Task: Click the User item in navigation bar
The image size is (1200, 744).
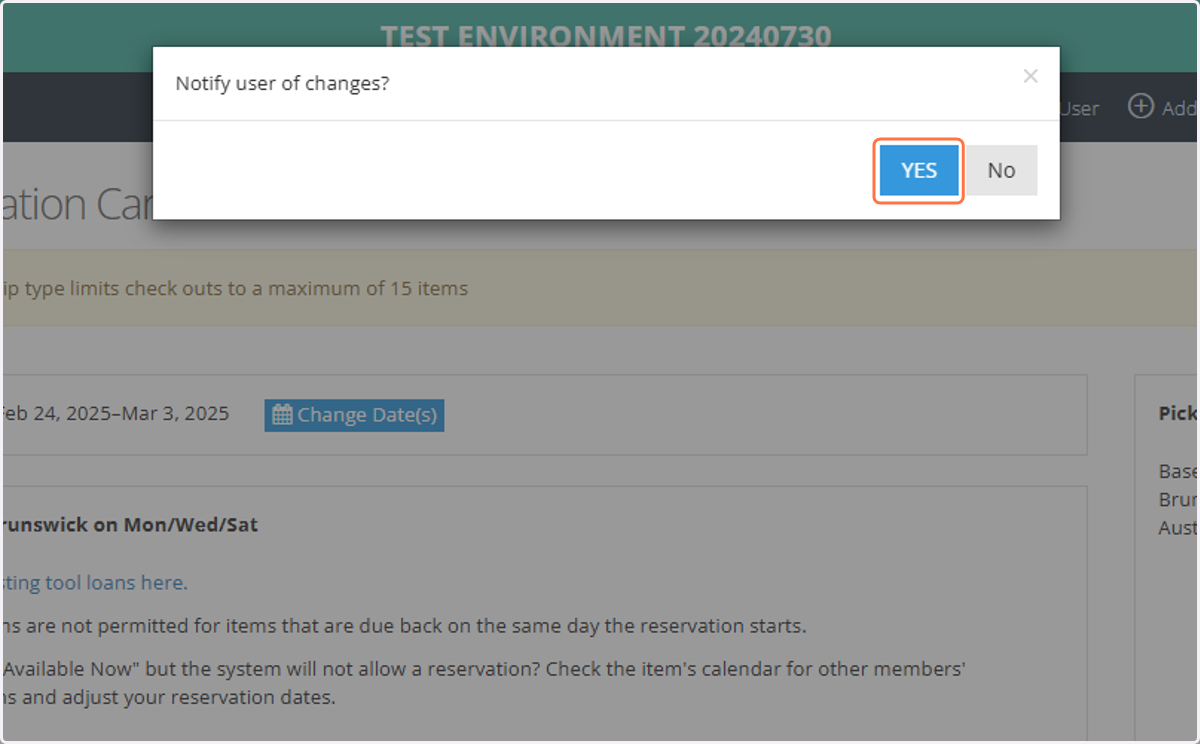Action: [1080, 108]
